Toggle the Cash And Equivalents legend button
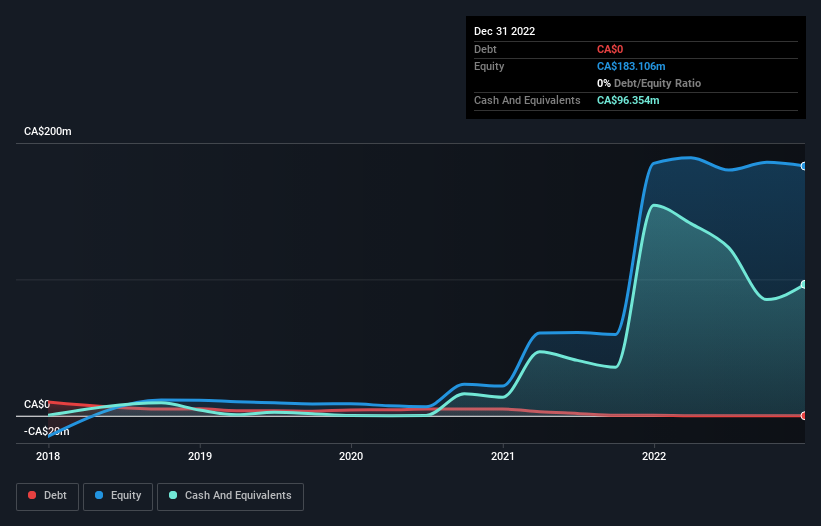This screenshot has width=821, height=526. click(230, 496)
